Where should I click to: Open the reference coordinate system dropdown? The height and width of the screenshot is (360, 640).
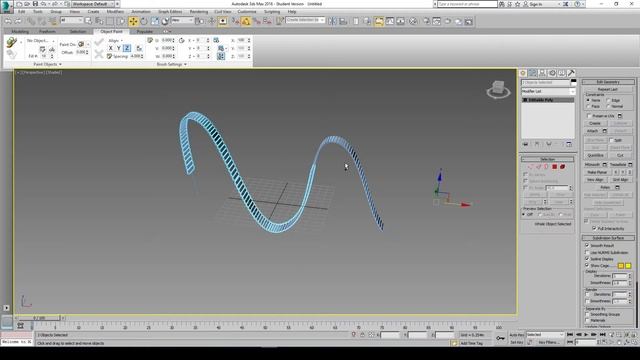pyautogui.click(x=182, y=20)
